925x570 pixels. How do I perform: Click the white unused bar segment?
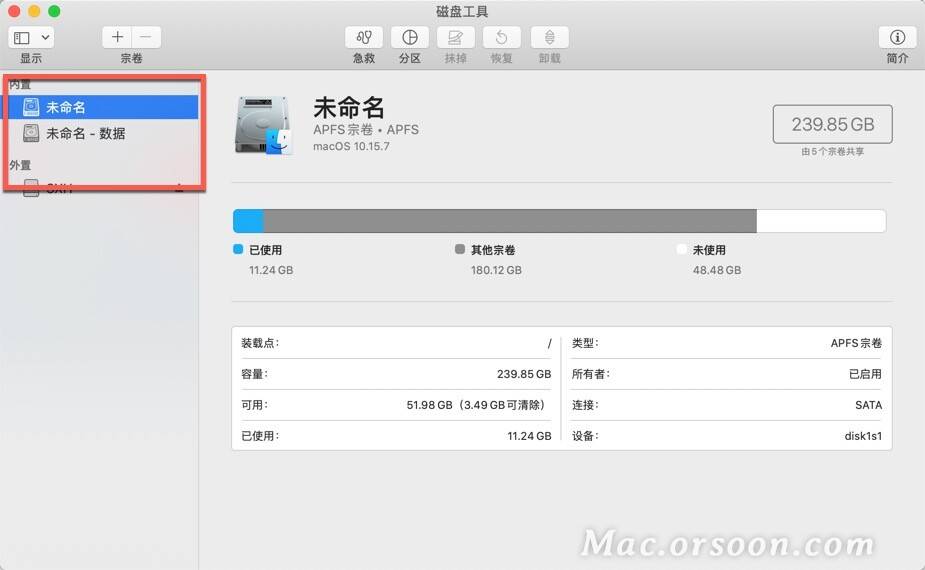pos(821,221)
